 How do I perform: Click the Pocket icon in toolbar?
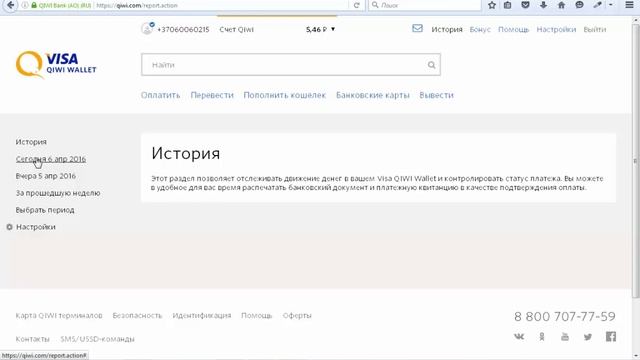pyautogui.click(x=525, y=5)
